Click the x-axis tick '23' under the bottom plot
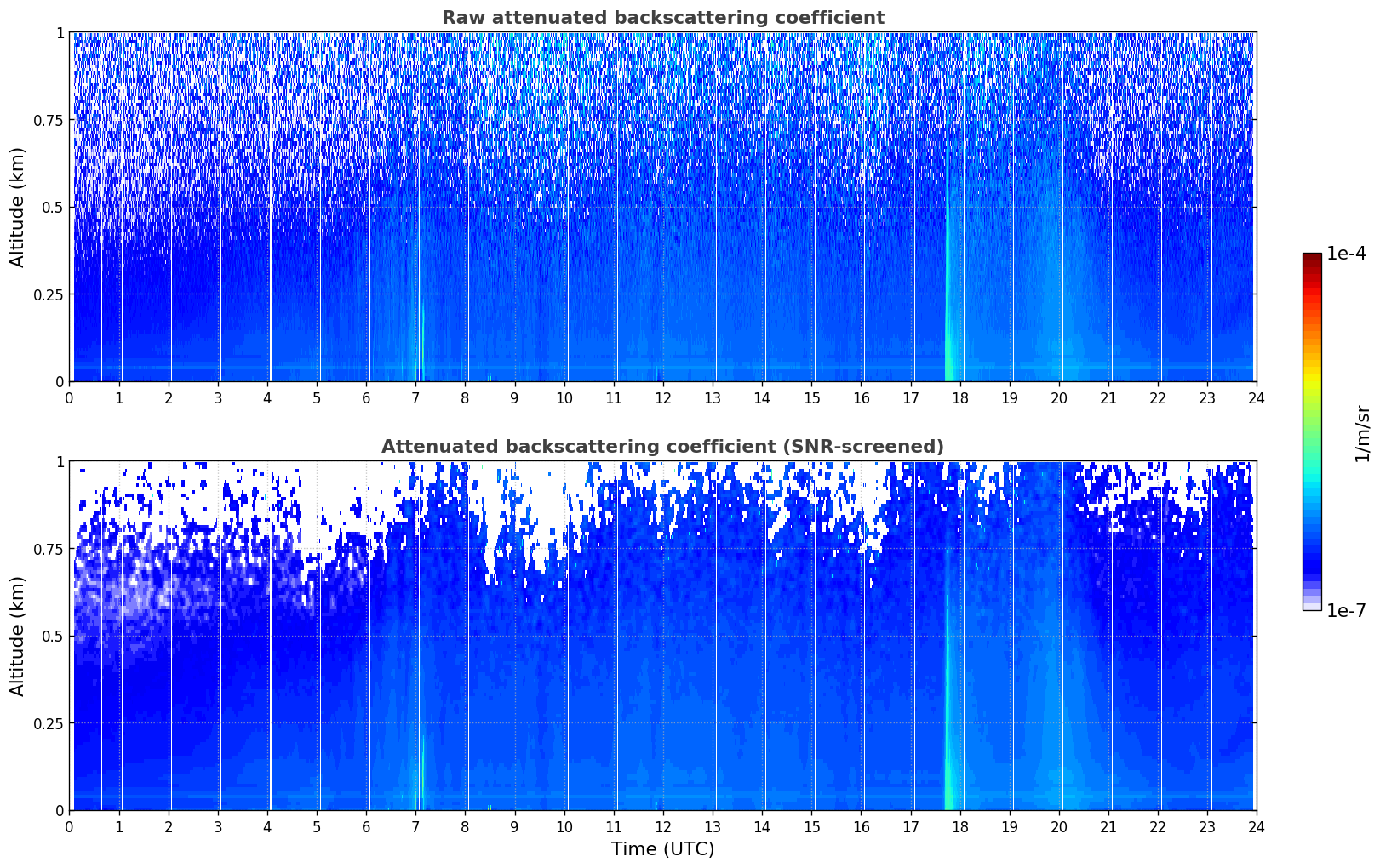1380x868 pixels. coord(1206,826)
